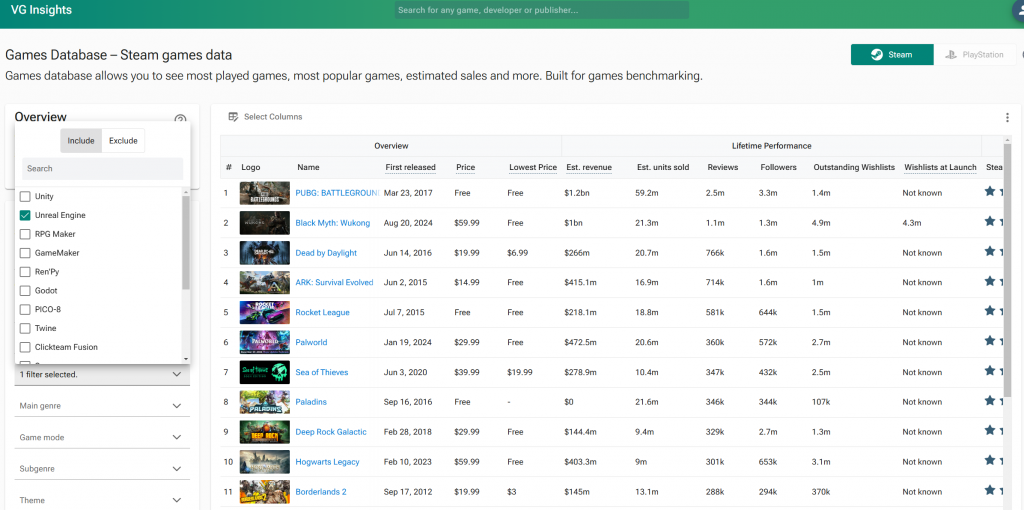Click the star icon in ARK: Survival Evolved row
The width and height of the screenshot is (1024, 510).
click(989, 281)
